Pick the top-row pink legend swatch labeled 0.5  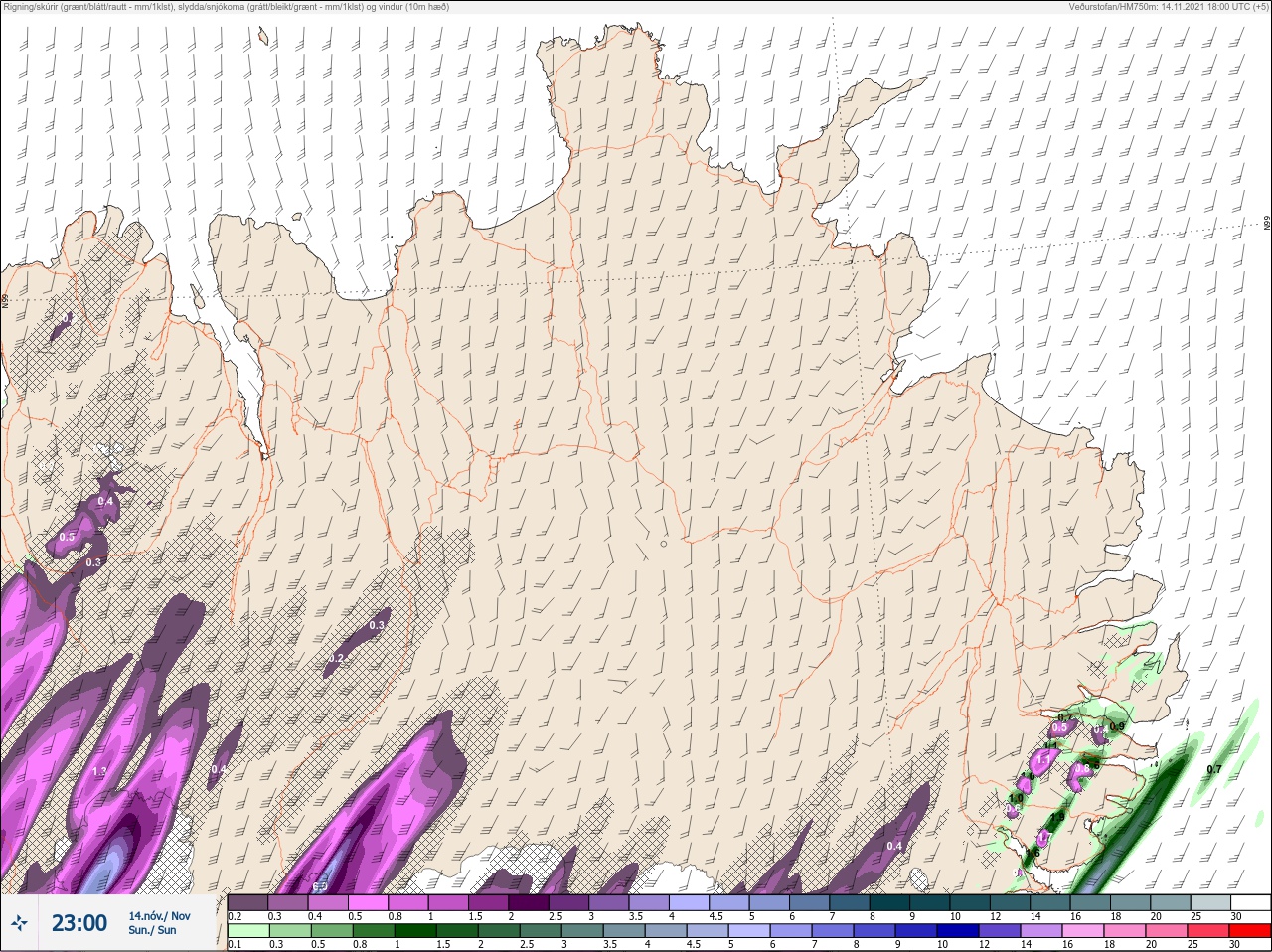[x=368, y=902]
